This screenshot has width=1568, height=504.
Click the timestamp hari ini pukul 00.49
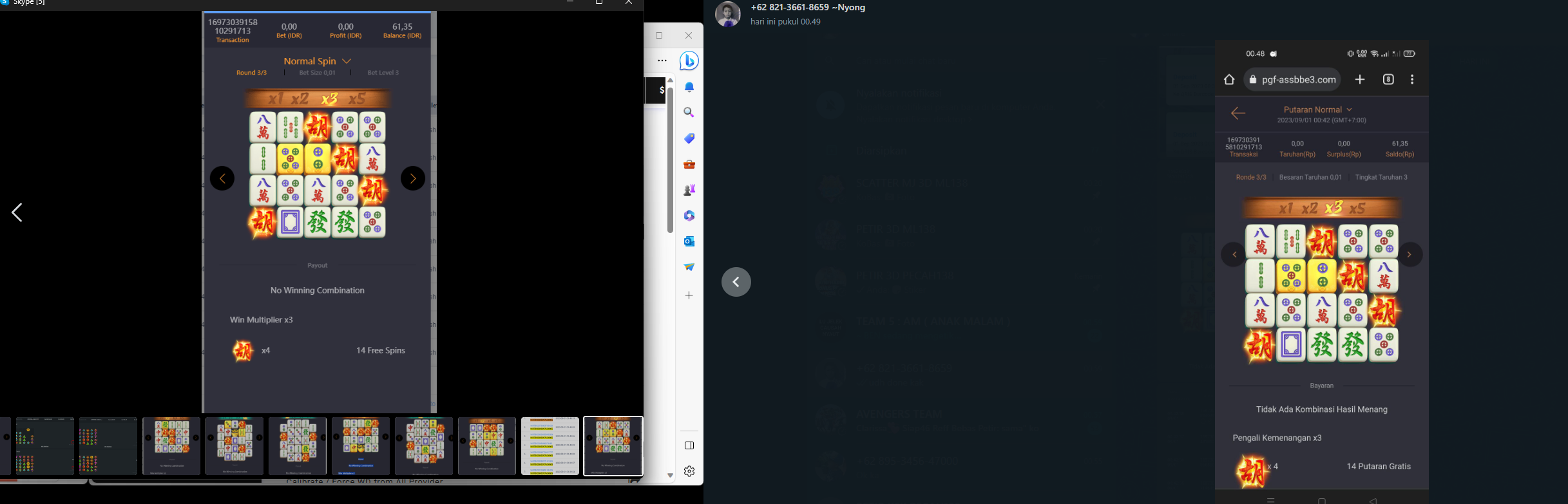tap(785, 22)
